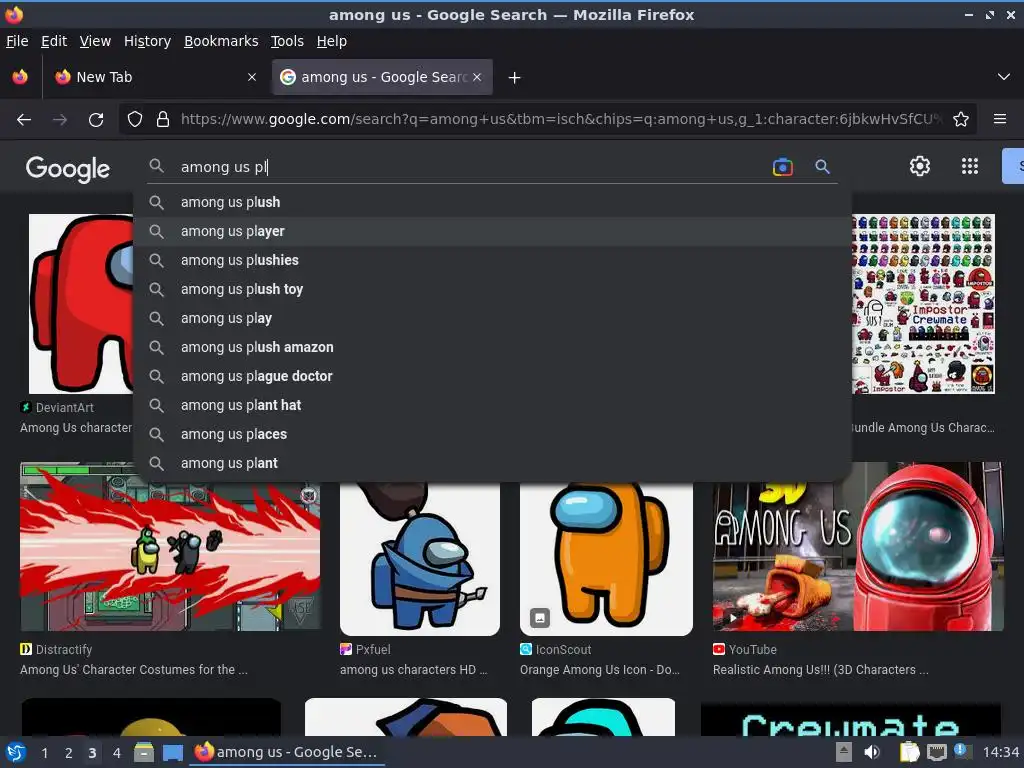
Task: Open the View menu
Action: coord(95,41)
